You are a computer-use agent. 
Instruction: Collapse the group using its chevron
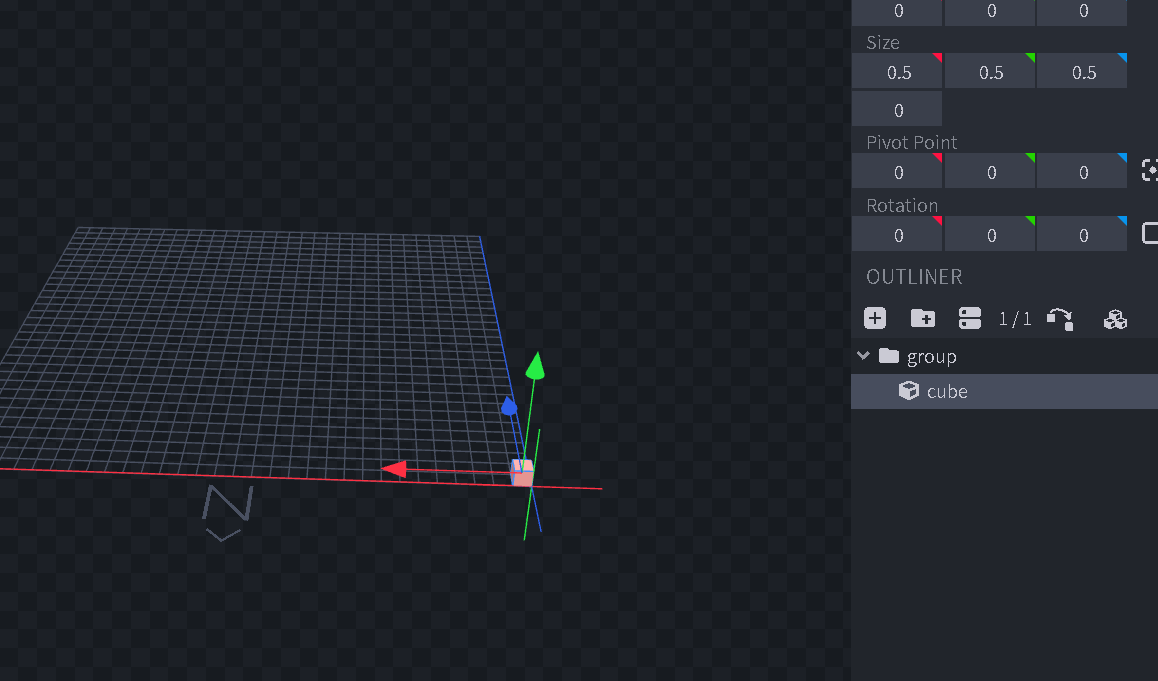(x=863, y=355)
